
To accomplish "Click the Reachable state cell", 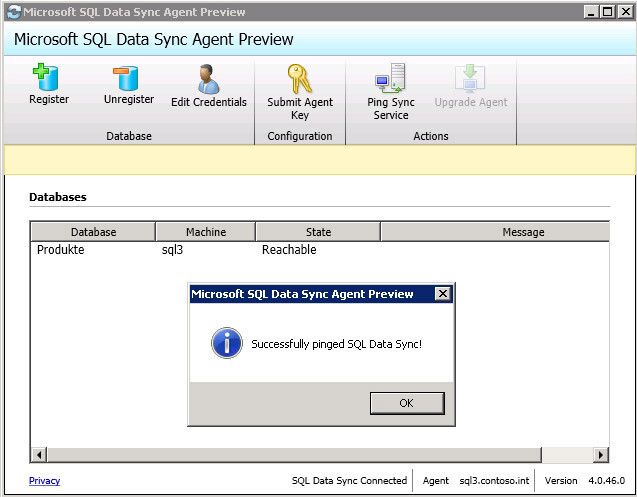I will click(289, 250).
